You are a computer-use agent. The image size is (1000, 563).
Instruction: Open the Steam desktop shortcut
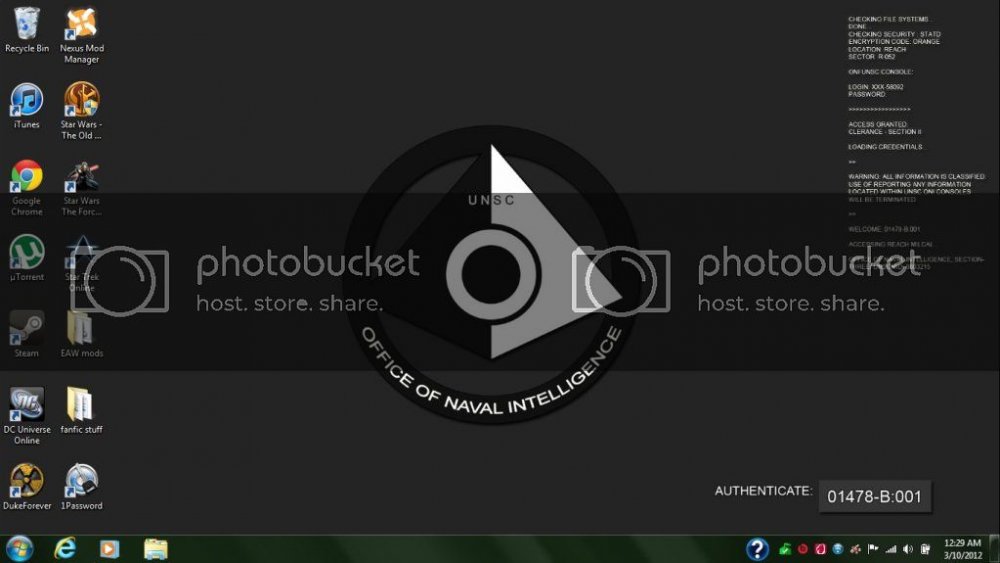coord(27,334)
